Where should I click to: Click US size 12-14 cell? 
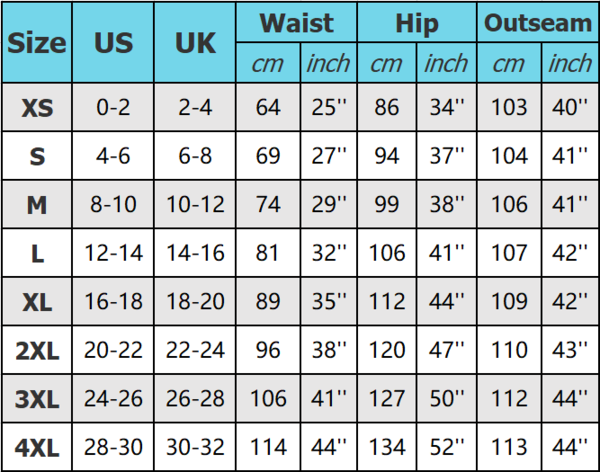[113, 254]
